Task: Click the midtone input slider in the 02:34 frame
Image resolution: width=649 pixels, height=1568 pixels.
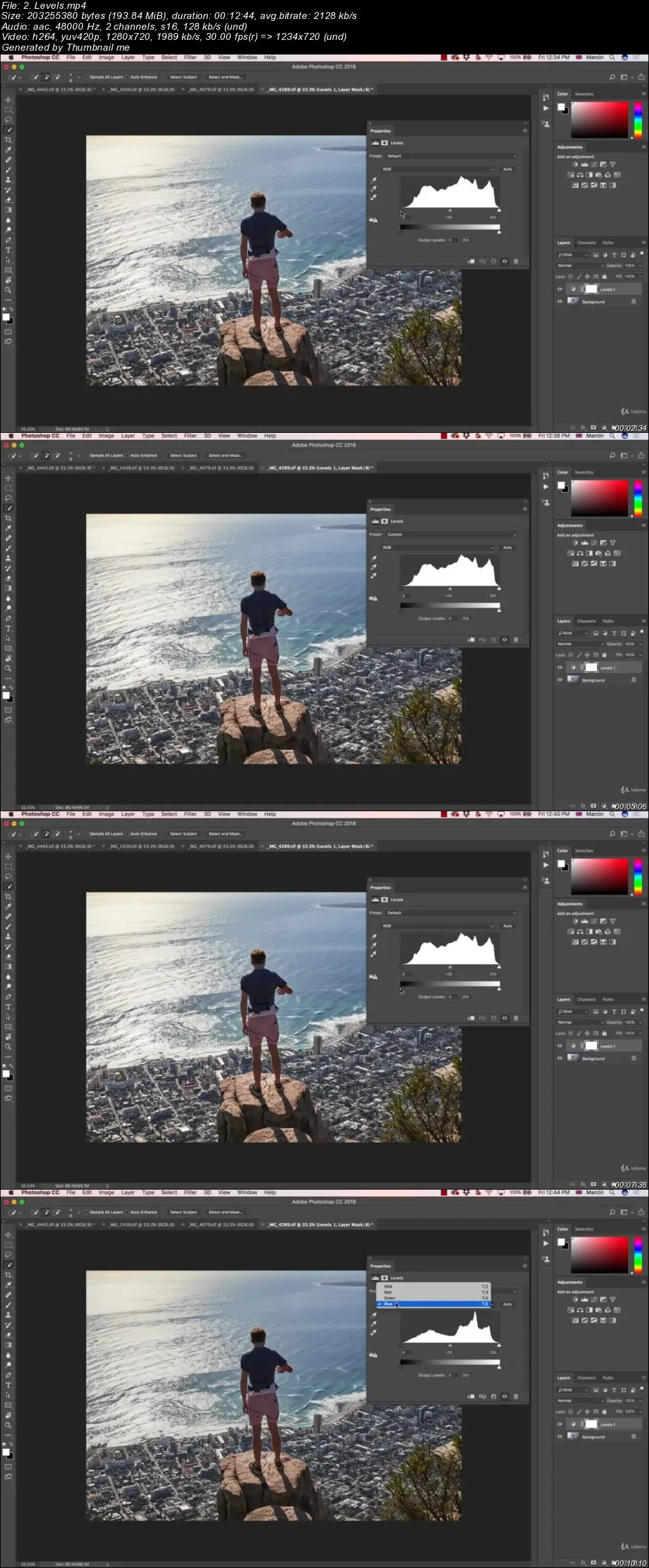Action: (x=450, y=210)
